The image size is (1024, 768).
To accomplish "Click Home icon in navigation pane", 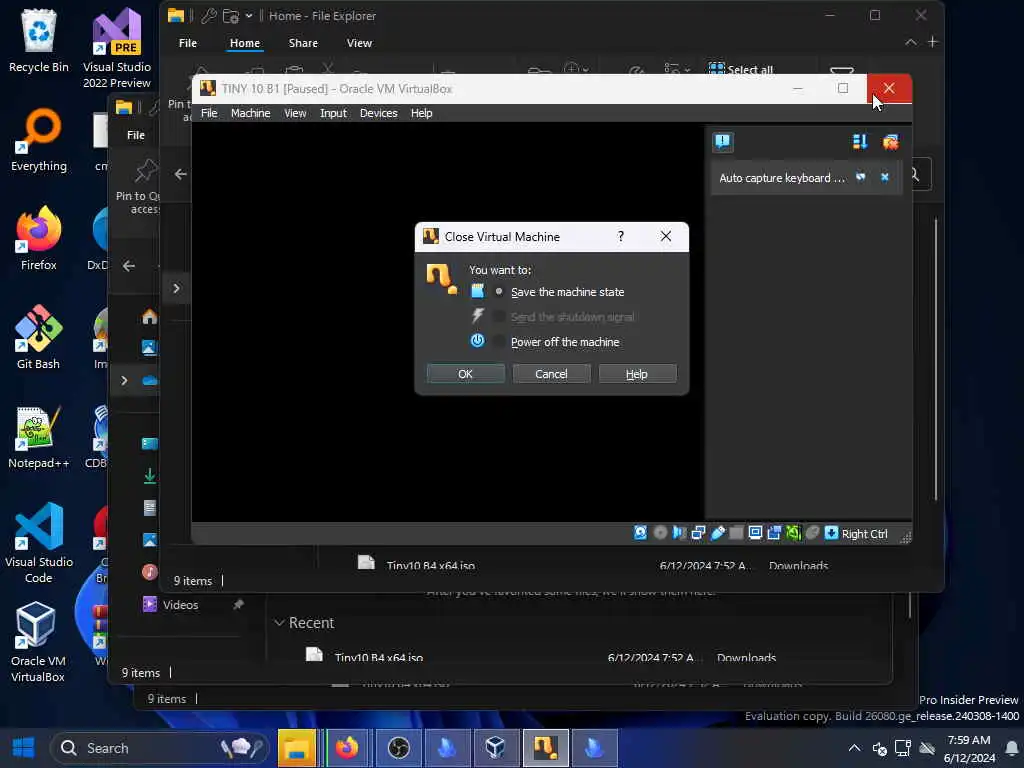I will click(150, 317).
